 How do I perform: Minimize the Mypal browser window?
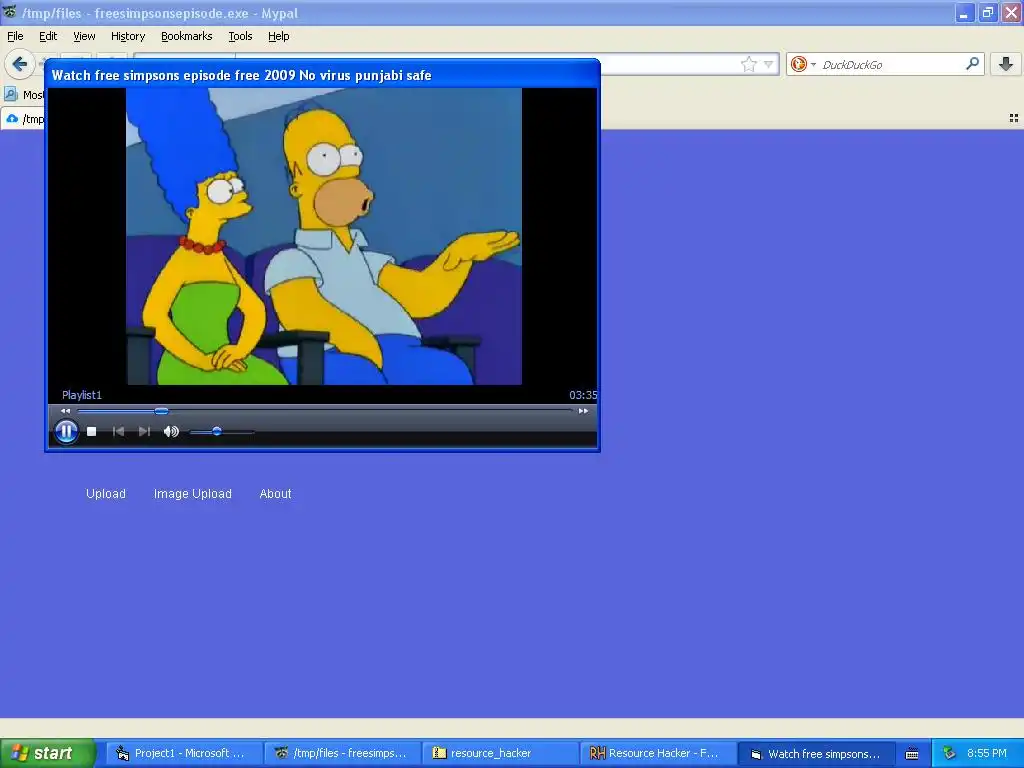[x=965, y=12]
